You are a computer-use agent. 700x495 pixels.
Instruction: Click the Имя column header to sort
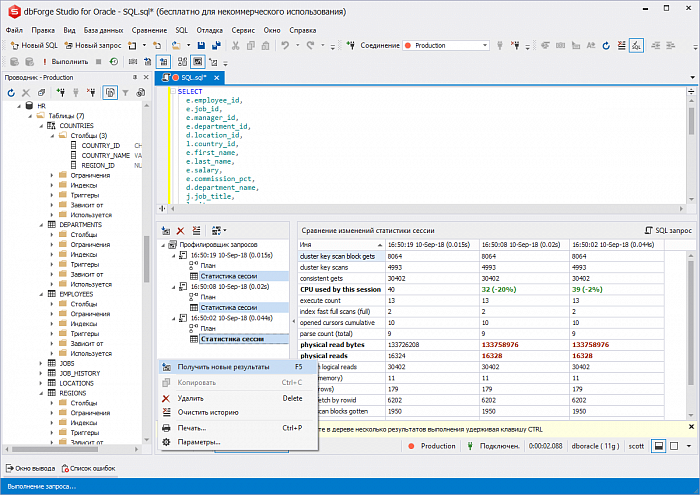point(342,245)
